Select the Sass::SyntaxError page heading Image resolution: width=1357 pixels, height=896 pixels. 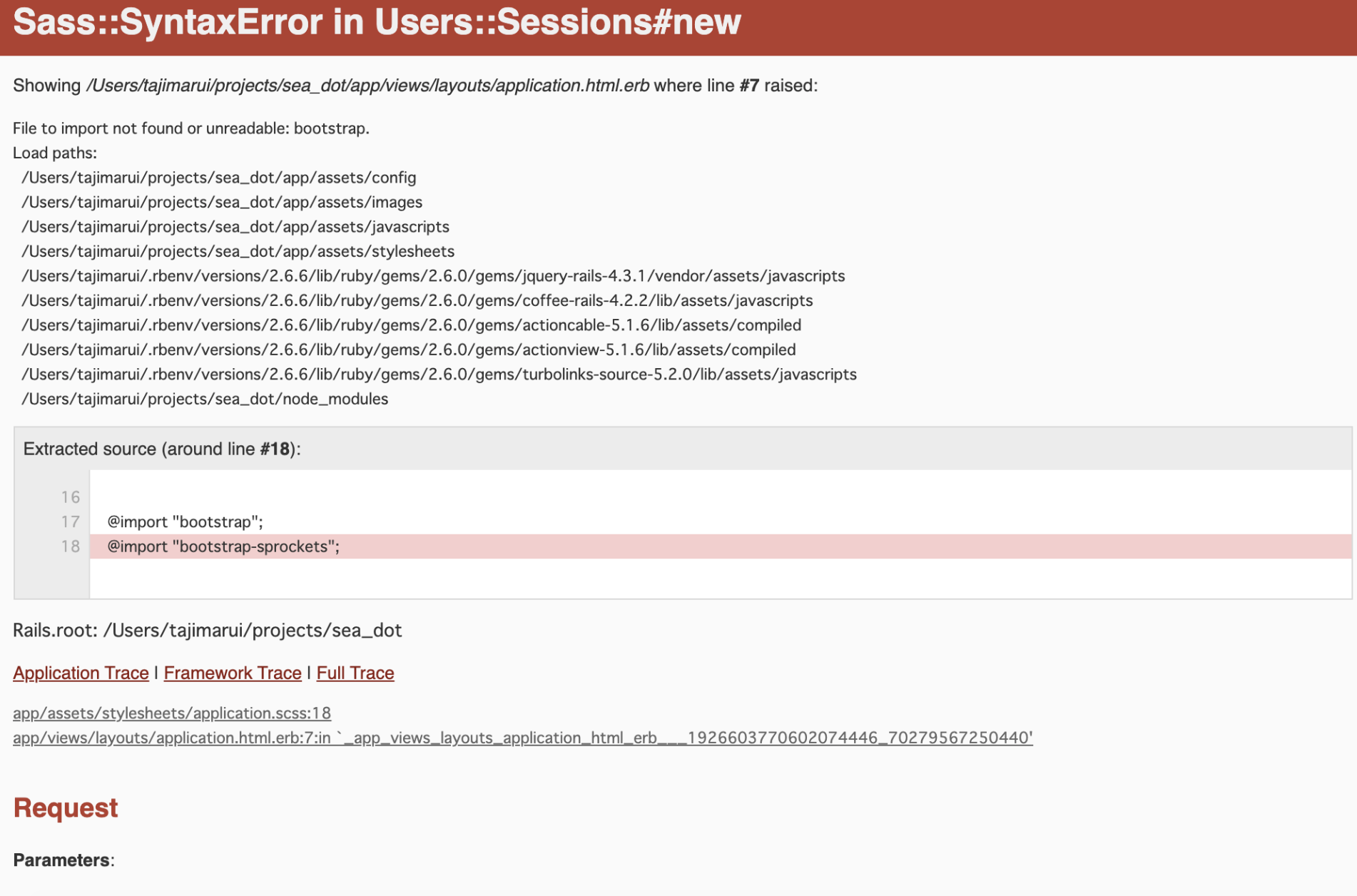[x=377, y=21]
